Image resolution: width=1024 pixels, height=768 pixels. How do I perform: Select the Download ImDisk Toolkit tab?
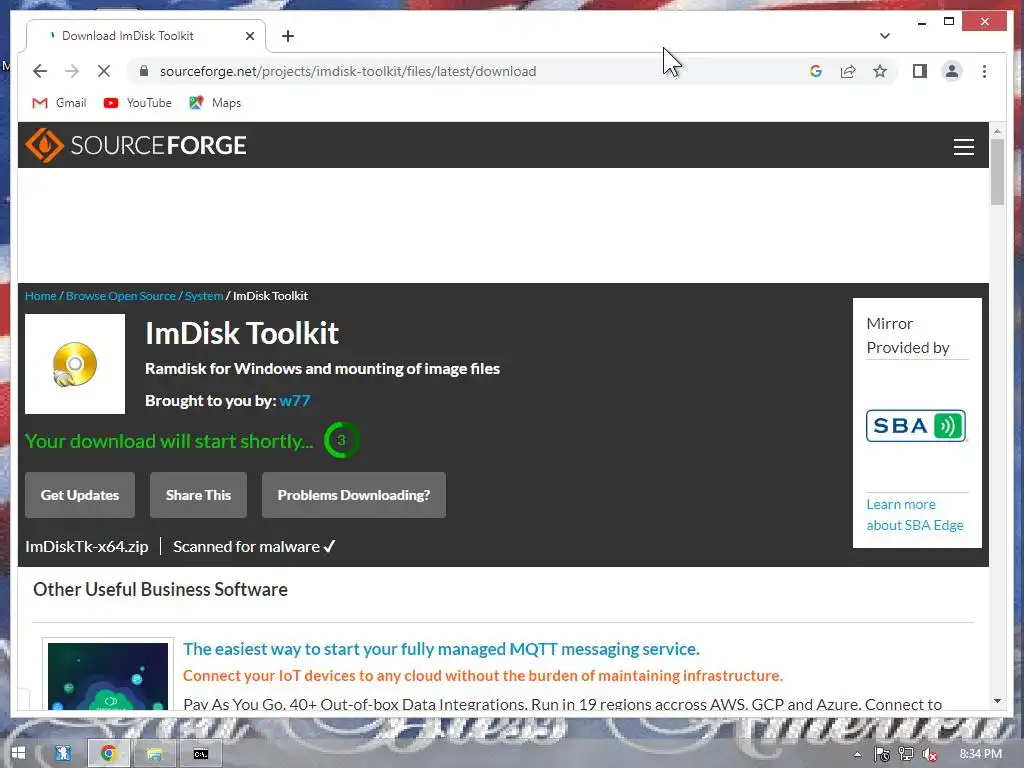[146, 36]
